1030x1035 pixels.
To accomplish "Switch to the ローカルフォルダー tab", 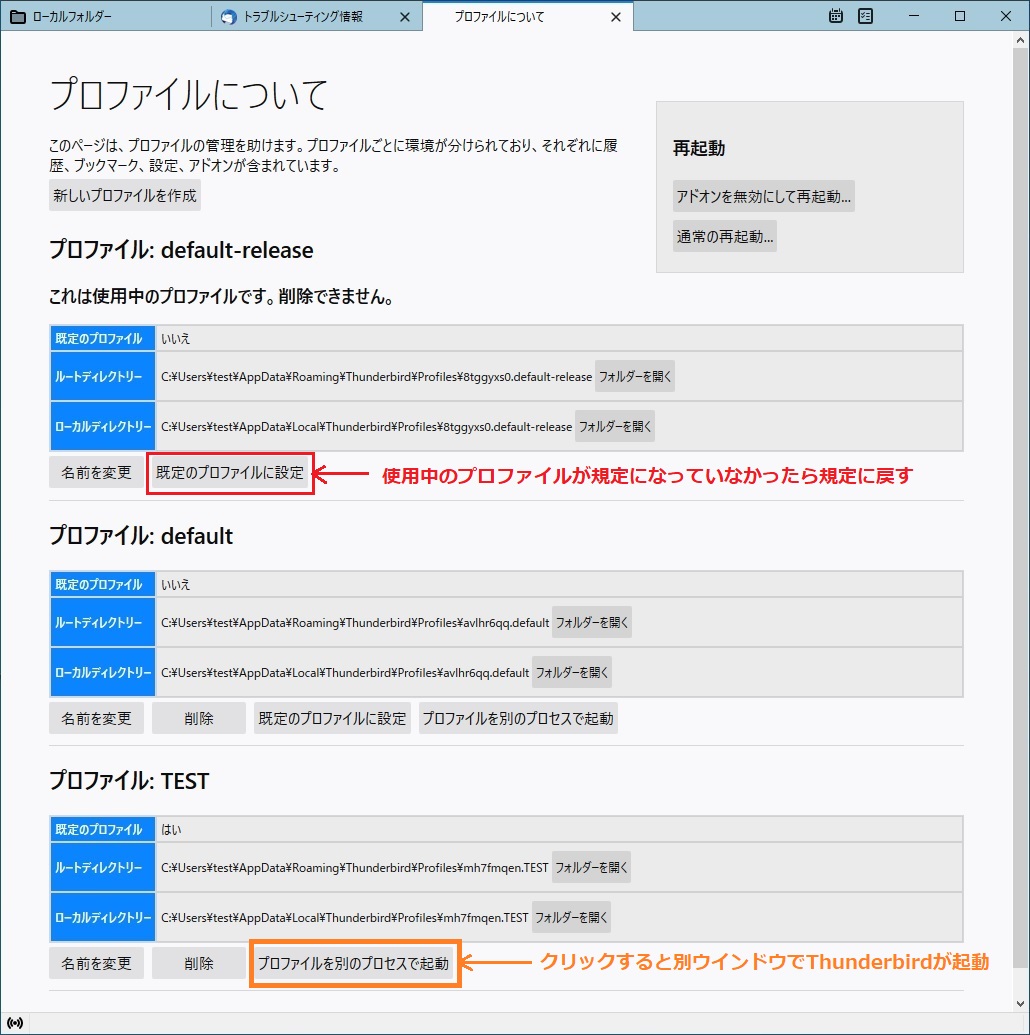I will pos(105,17).
